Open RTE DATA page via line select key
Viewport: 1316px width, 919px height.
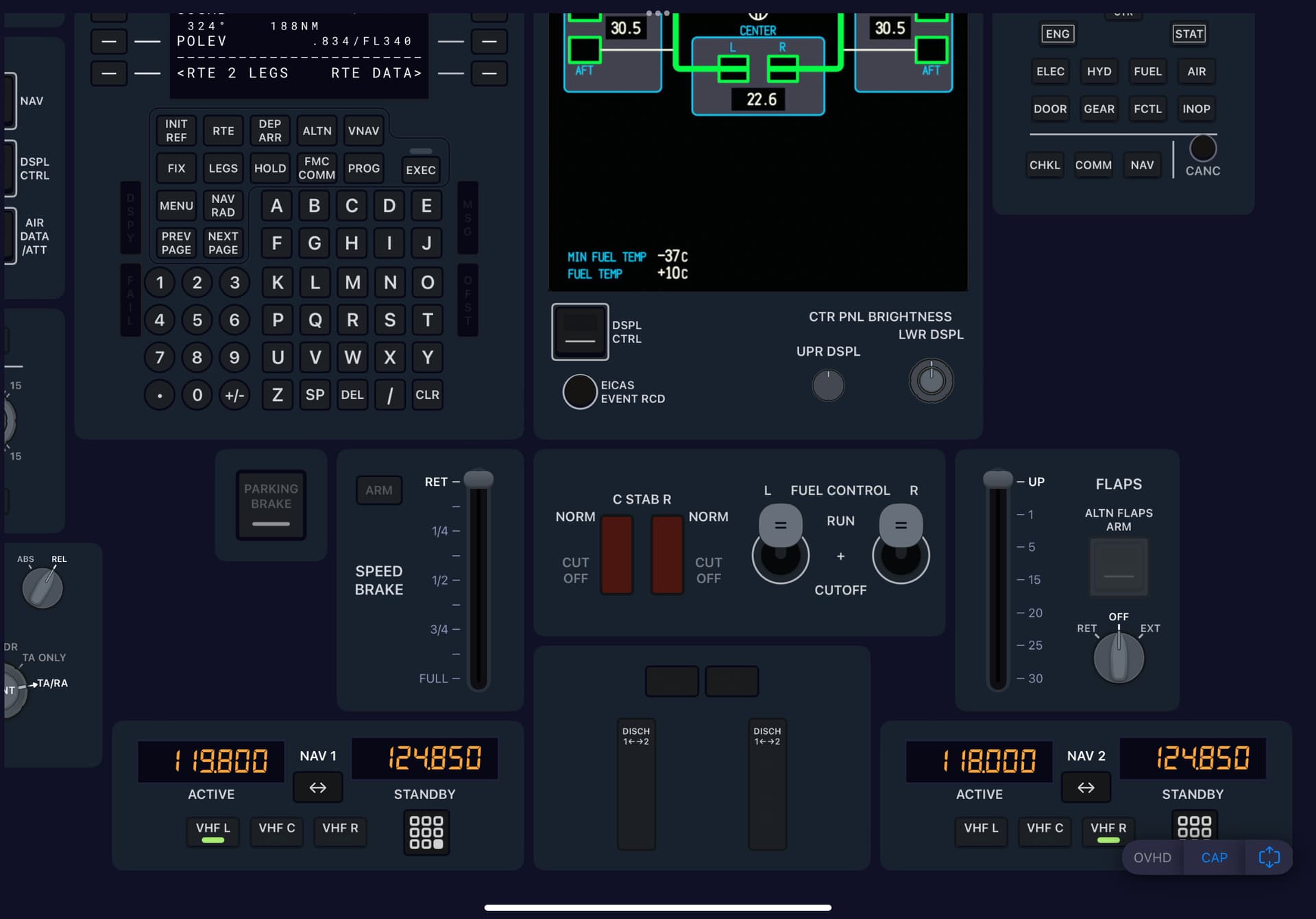(489, 73)
